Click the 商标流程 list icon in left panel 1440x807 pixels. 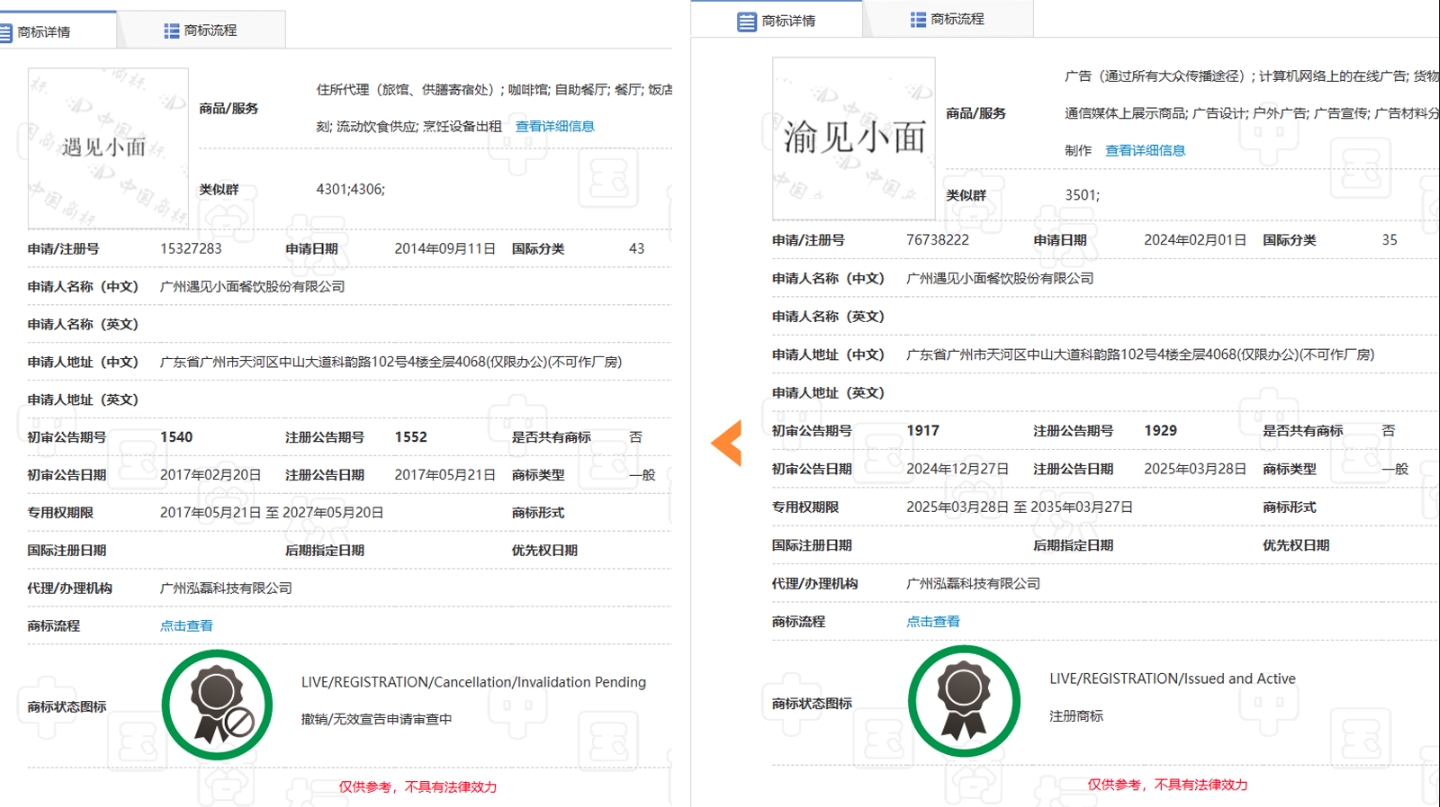click(172, 31)
